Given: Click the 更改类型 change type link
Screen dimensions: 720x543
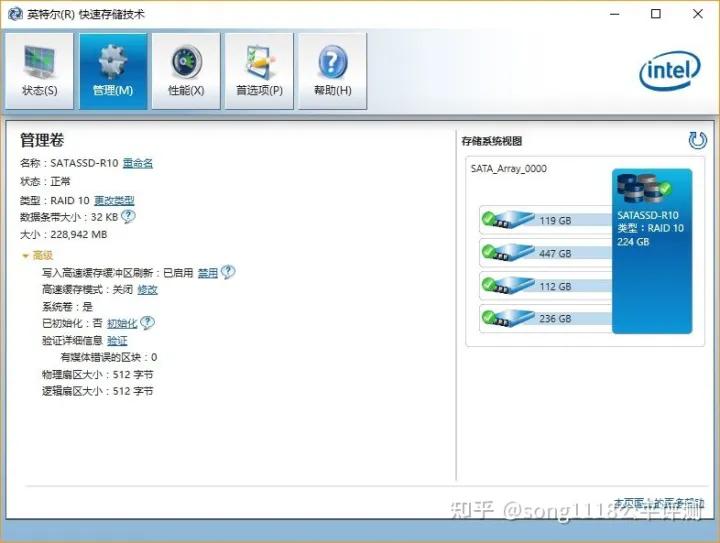Looking at the screenshot, I should point(114,201).
